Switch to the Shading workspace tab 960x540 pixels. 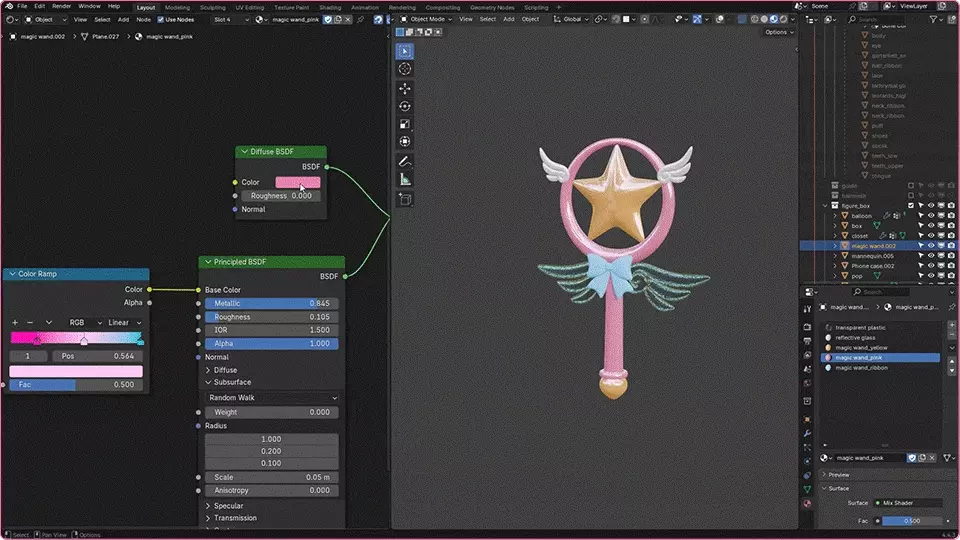pos(330,7)
